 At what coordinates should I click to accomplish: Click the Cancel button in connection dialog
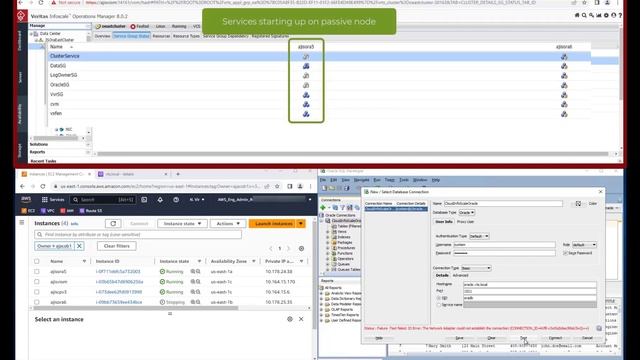tap(587, 338)
